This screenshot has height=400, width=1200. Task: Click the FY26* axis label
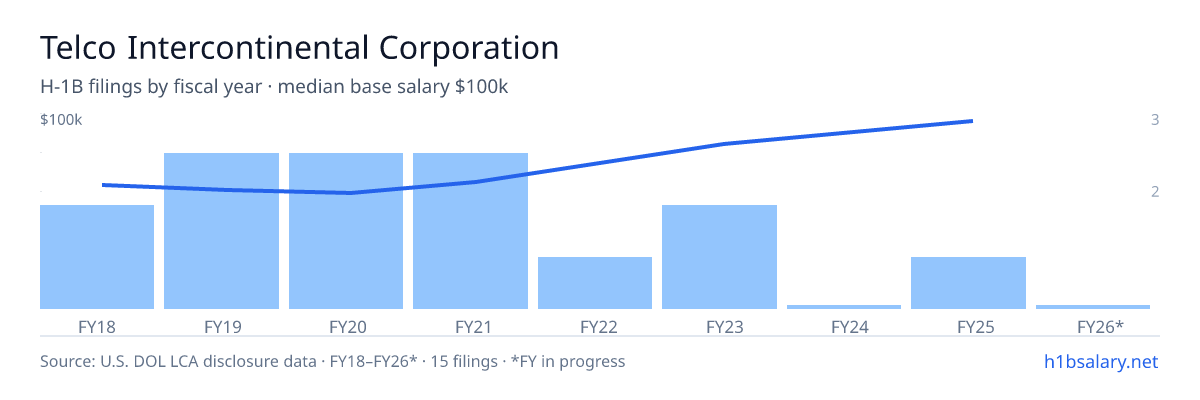1100,327
